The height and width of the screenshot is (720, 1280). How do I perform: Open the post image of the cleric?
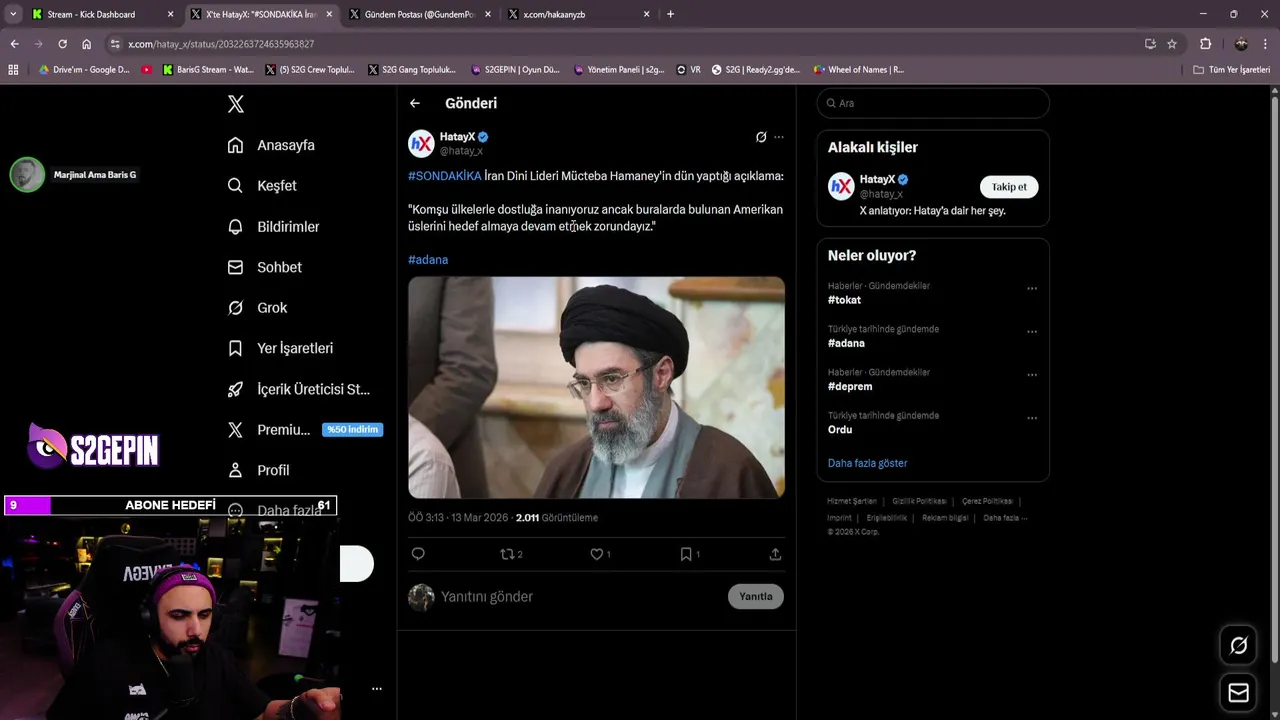coord(596,387)
